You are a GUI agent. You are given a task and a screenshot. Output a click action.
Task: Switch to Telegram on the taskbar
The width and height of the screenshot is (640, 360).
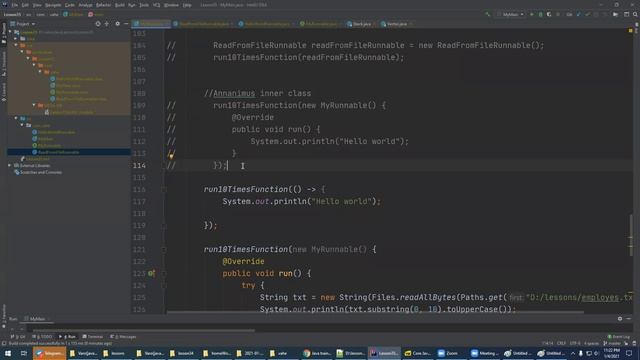pyautogui.click(x=49, y=353)
